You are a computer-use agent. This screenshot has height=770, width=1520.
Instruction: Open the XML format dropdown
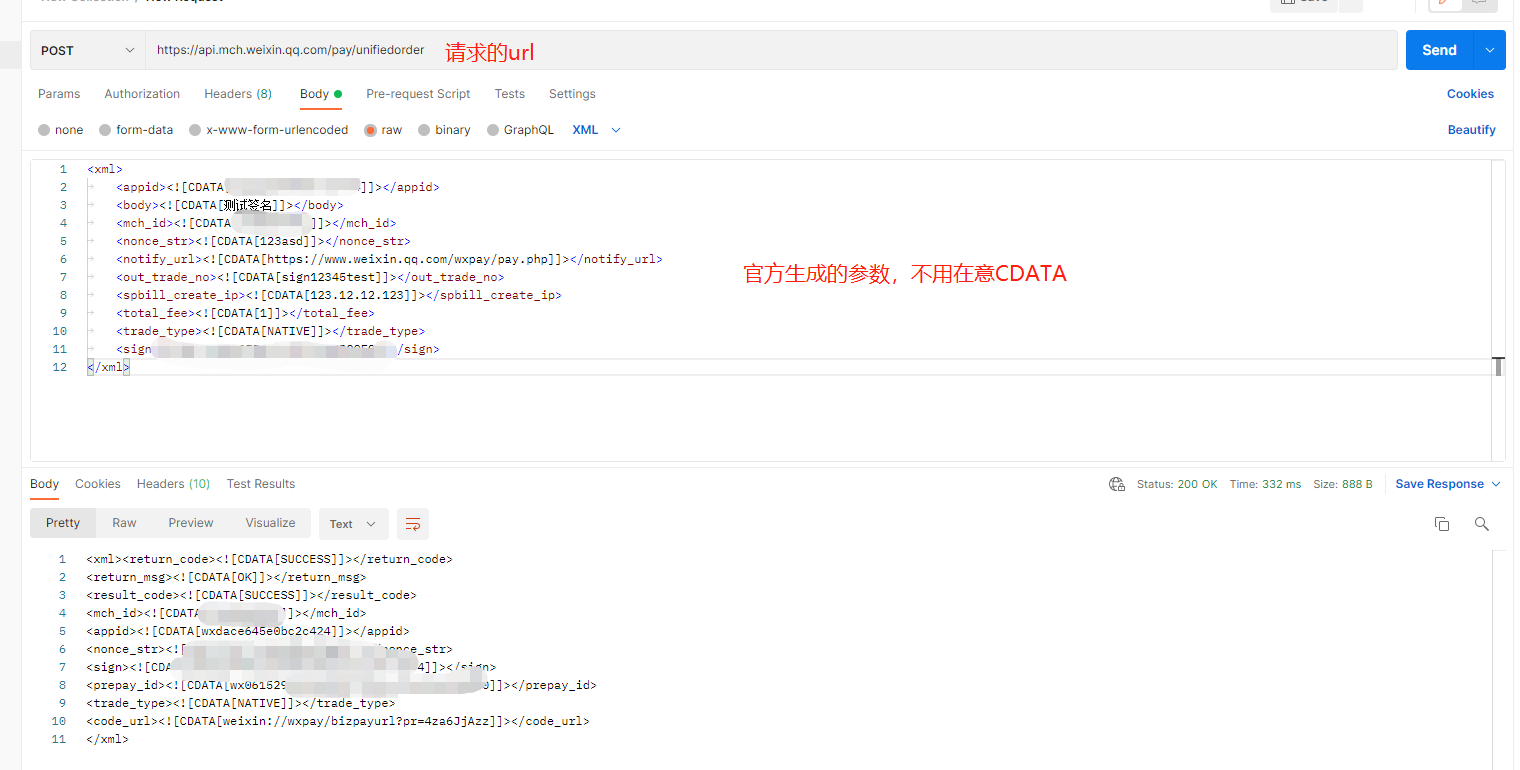coord(597,130)
